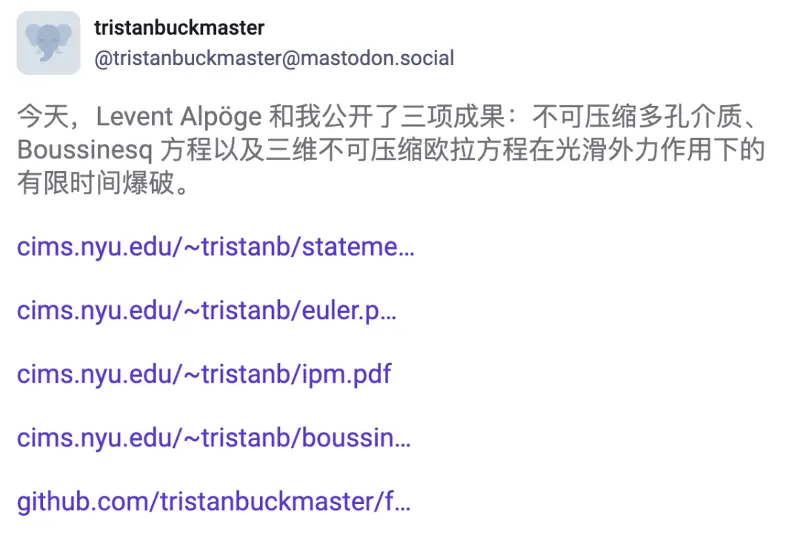
Task: Click the elephant avatar profile picture
Action: (48, 43)
